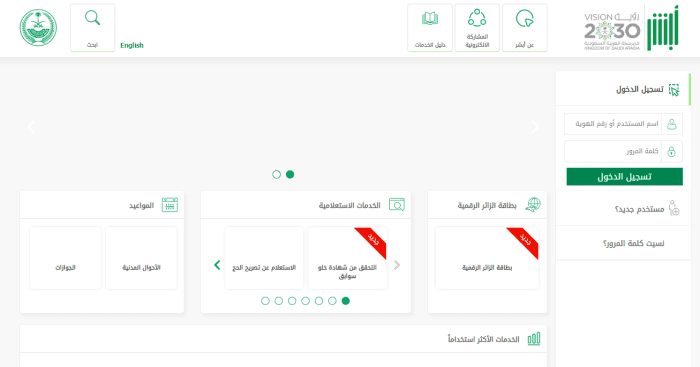Open the services guide (دليل الخدمات)
The width and height of the screenshot is (700, 367).
click(x=430, y=28)
